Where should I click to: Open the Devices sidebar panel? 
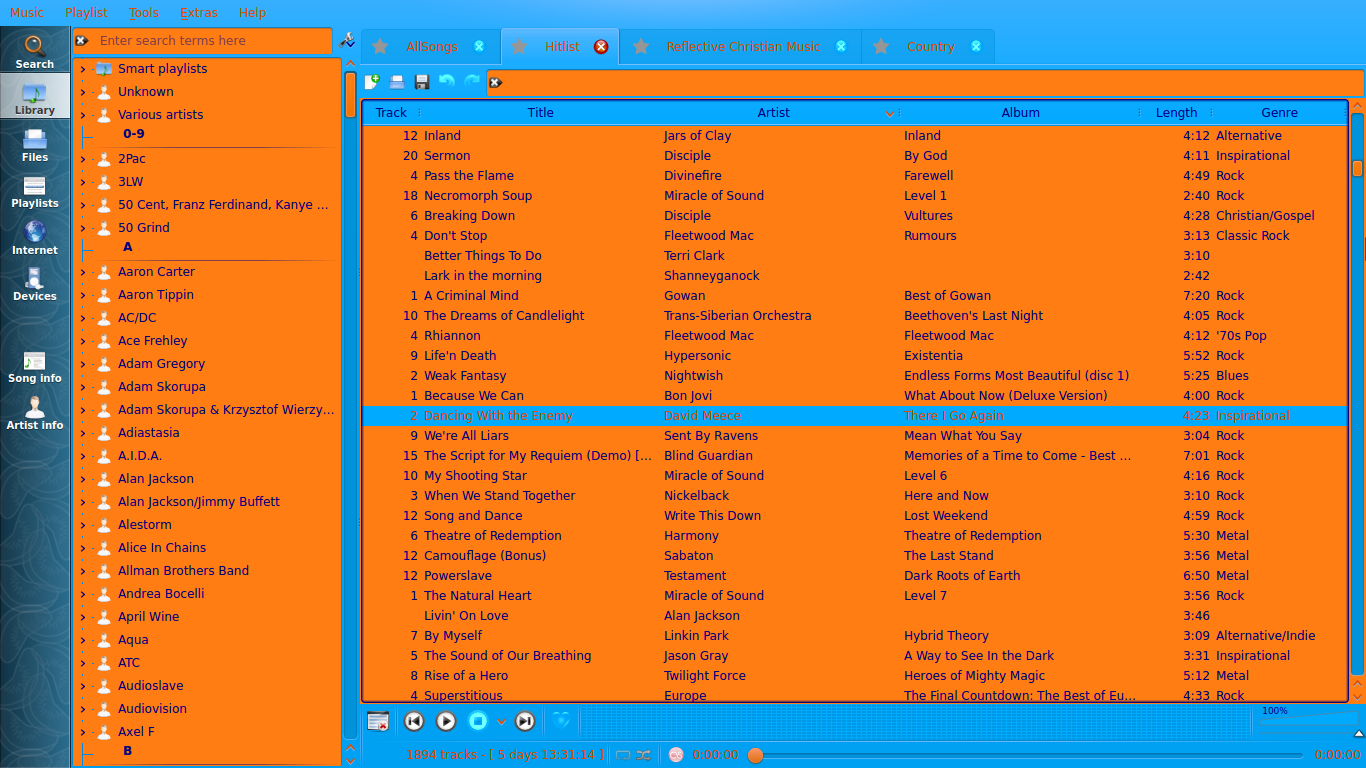coord(35,284)
